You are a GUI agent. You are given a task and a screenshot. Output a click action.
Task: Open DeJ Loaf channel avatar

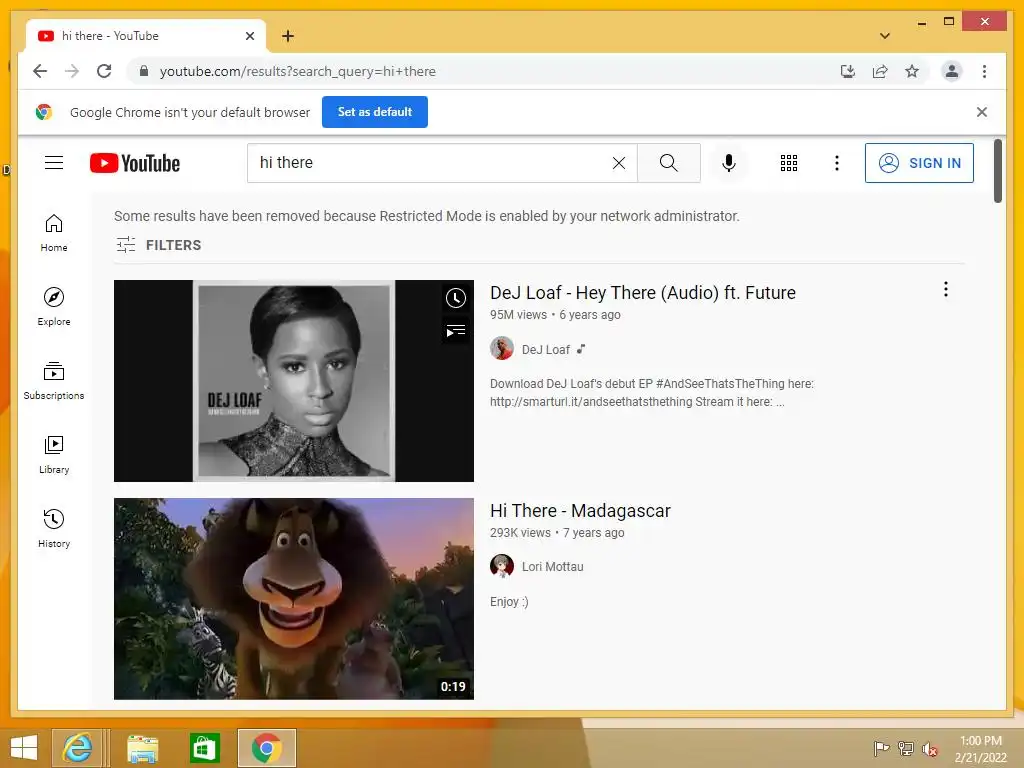click(x=502, y=349)
